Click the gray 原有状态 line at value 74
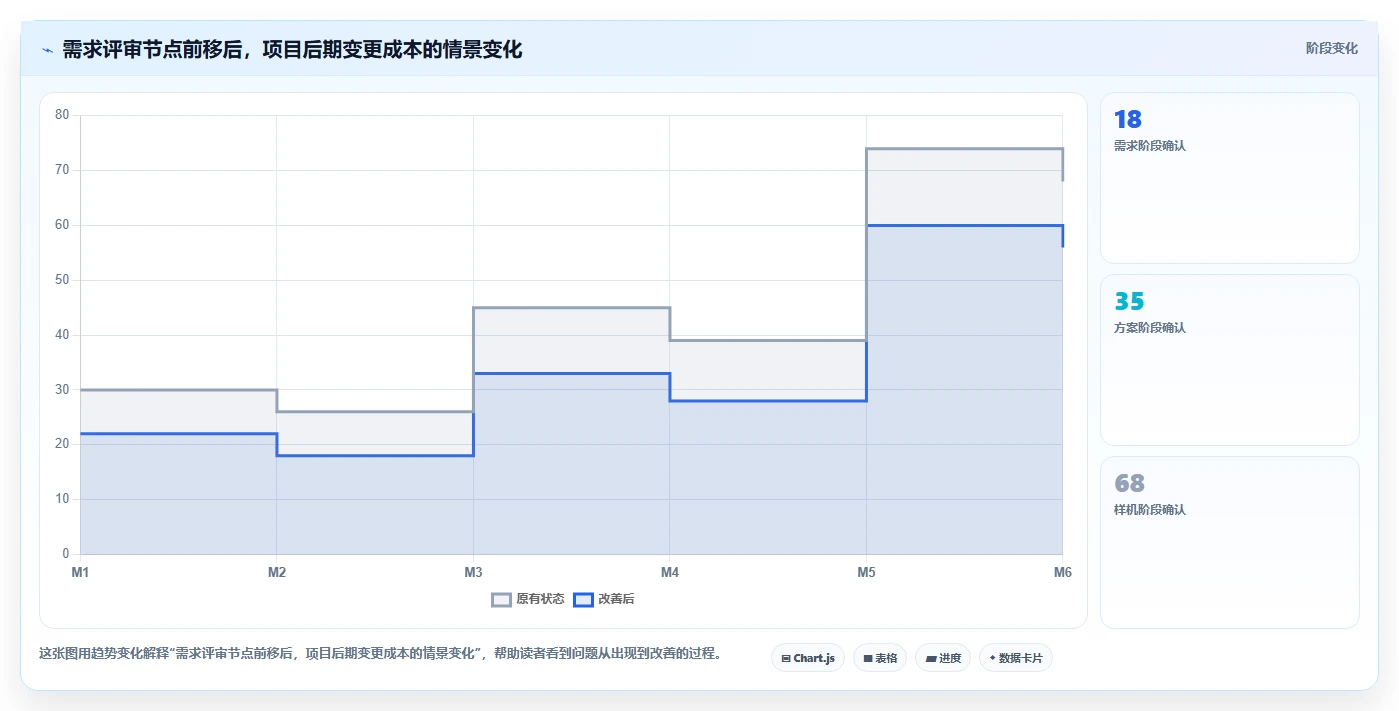 964,149
